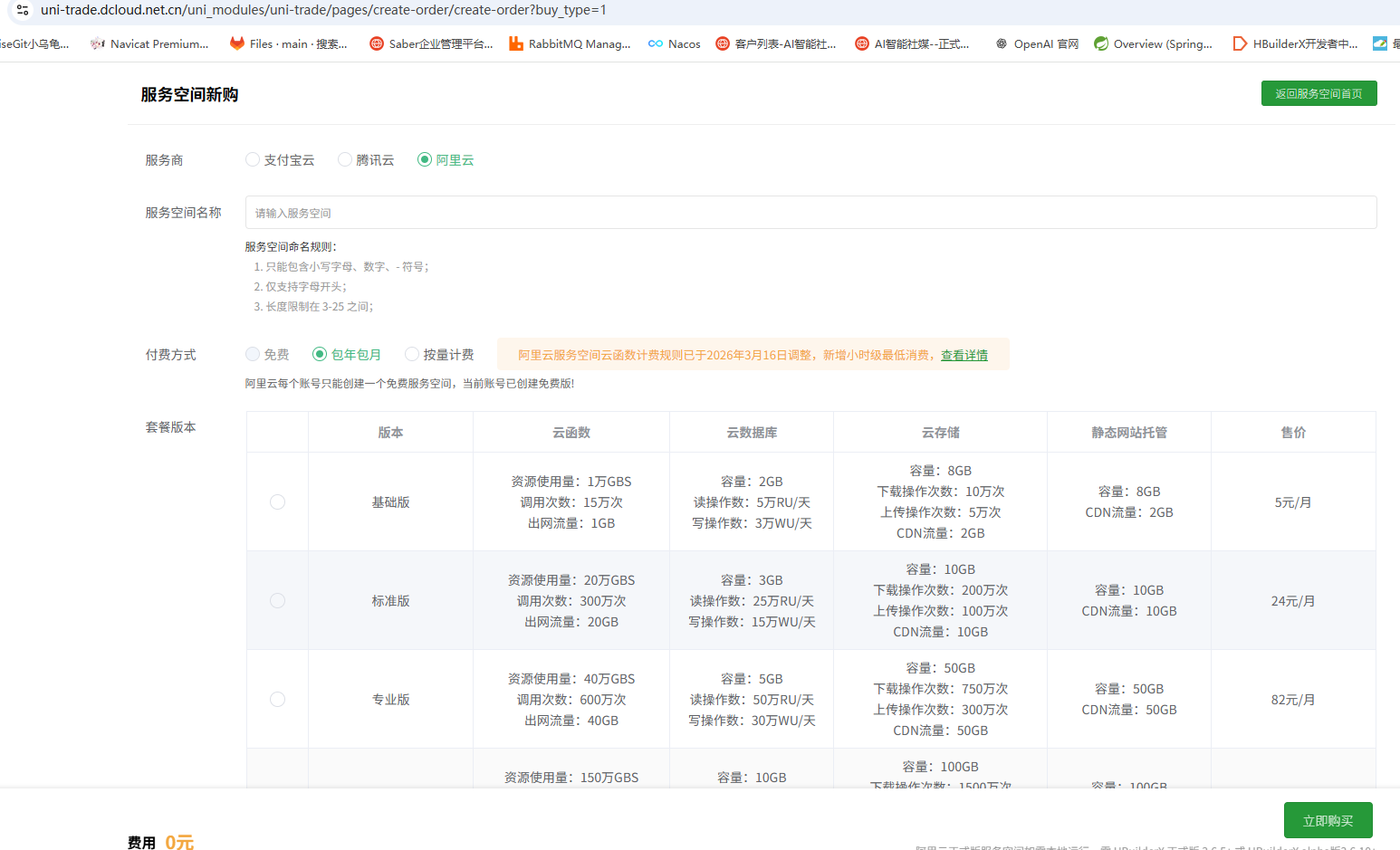Open the GitLab Files main bookmark
Image resolution: width=1400 pixels, height=850 pixels.
click(288, 43)
